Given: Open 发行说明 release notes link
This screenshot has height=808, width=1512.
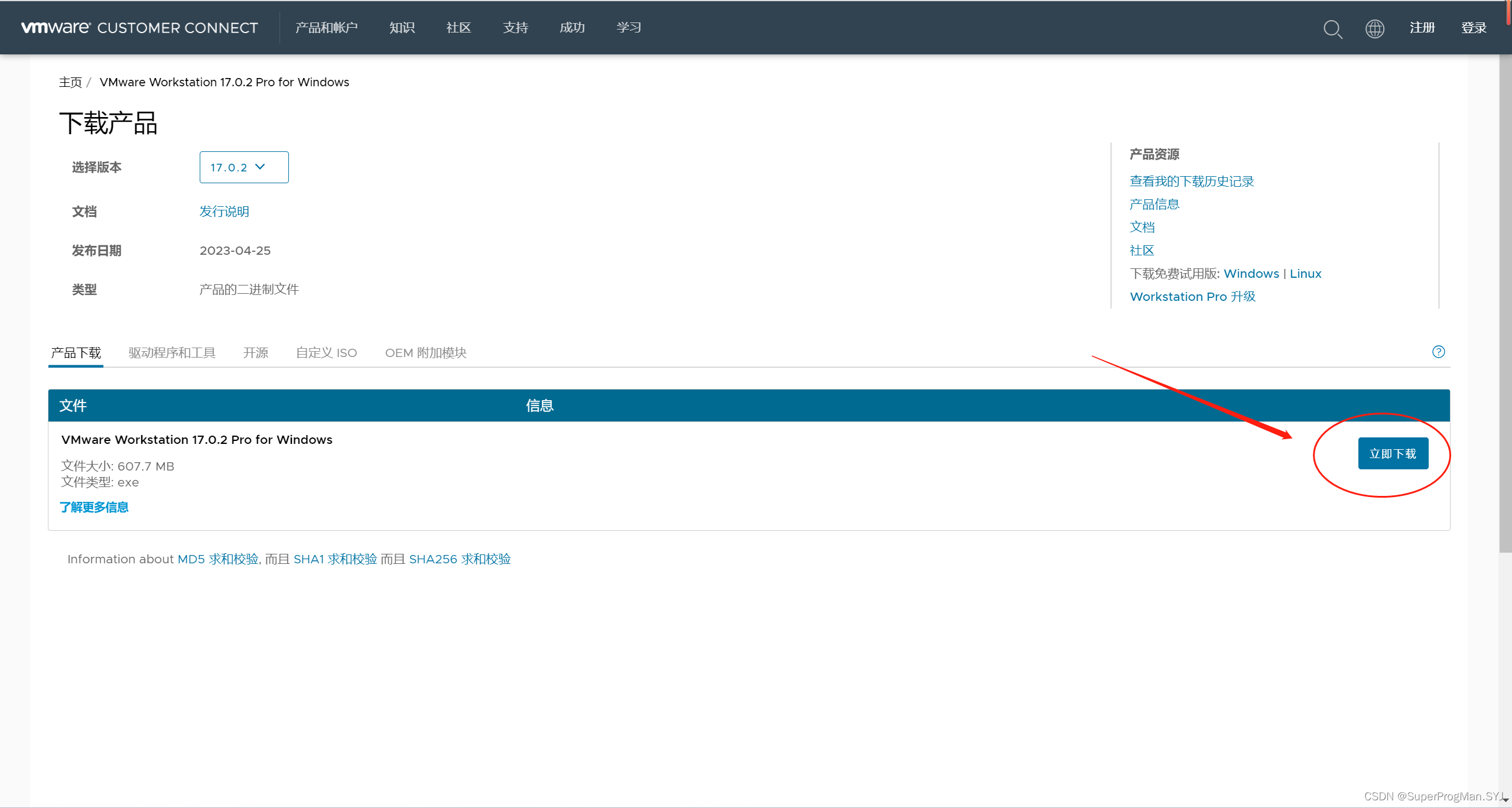Looking at the screenshot, I should coord(224,211).
